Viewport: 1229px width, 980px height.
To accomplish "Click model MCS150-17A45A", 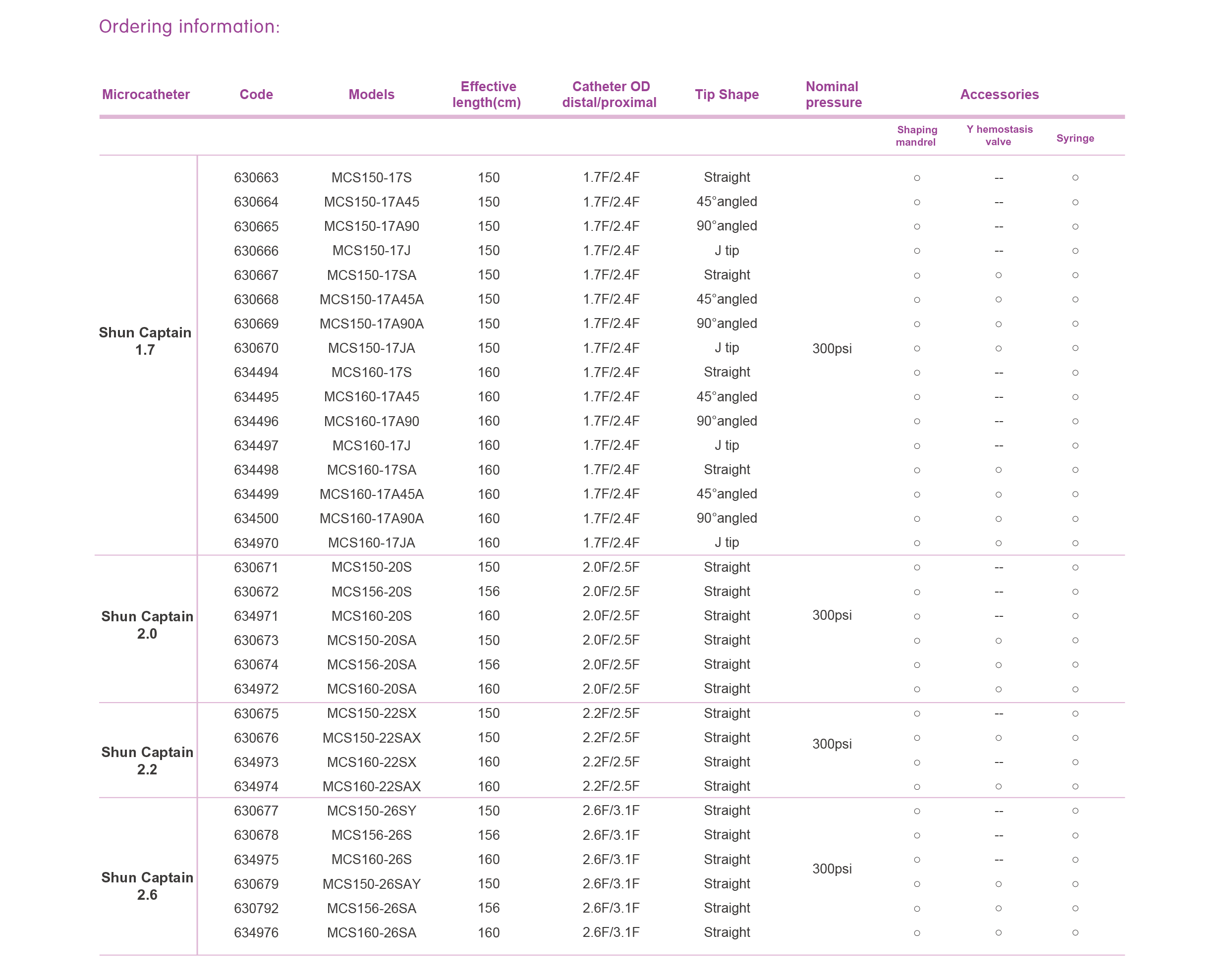I will [371, 300].
